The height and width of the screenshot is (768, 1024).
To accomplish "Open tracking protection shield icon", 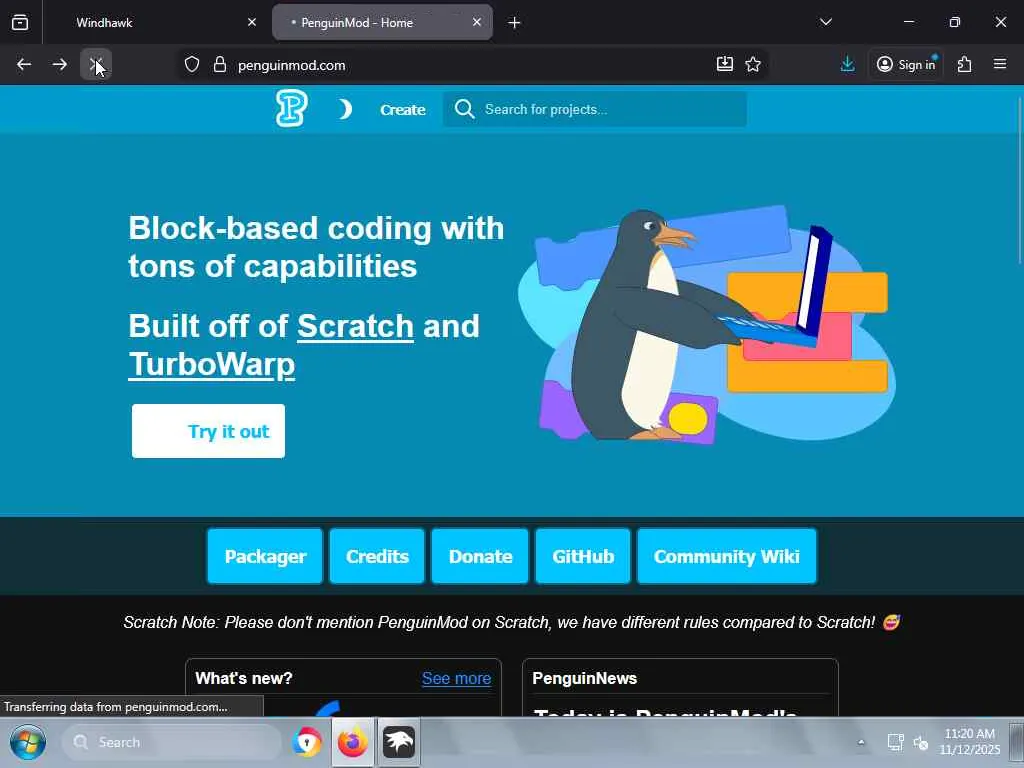I will (191, 64).
